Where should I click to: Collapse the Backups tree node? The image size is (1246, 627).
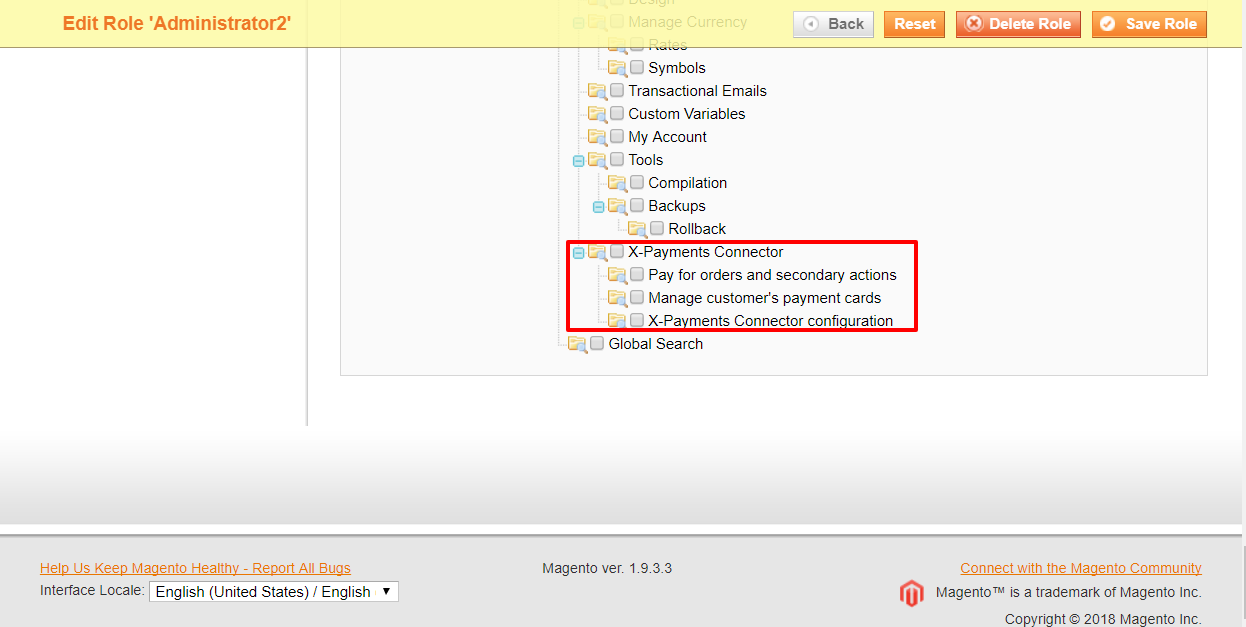(x=598, y=207)
